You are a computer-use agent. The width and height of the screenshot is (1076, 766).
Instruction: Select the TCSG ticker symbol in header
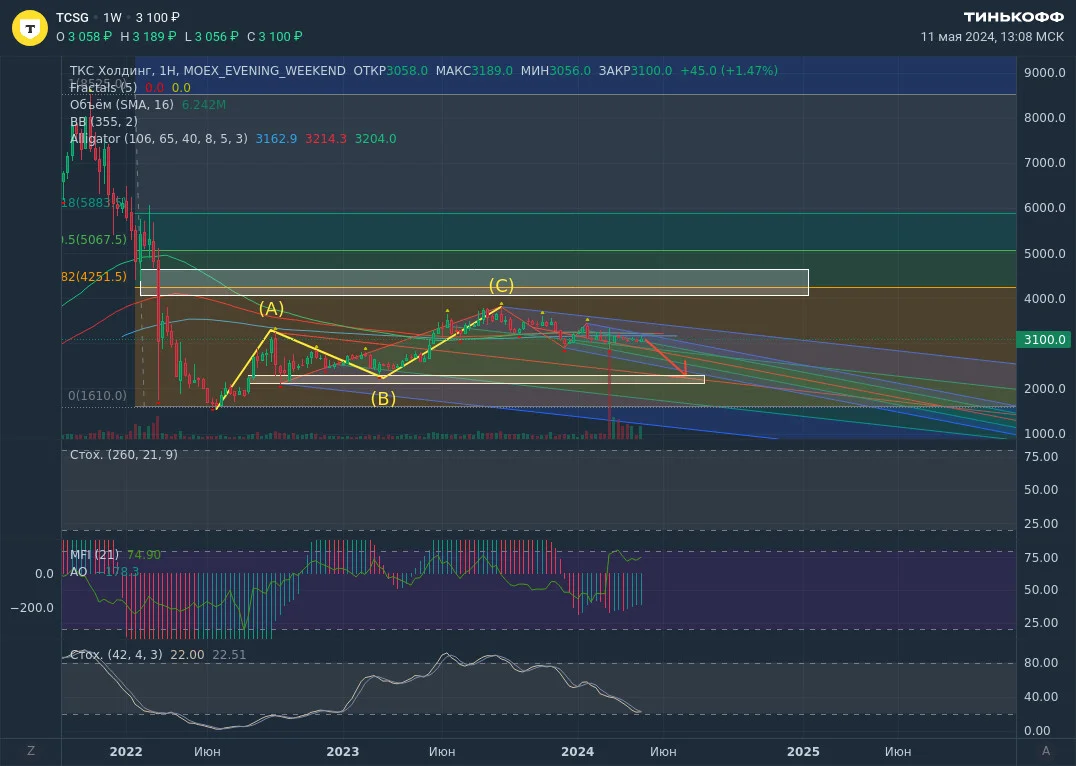[73, 18]
